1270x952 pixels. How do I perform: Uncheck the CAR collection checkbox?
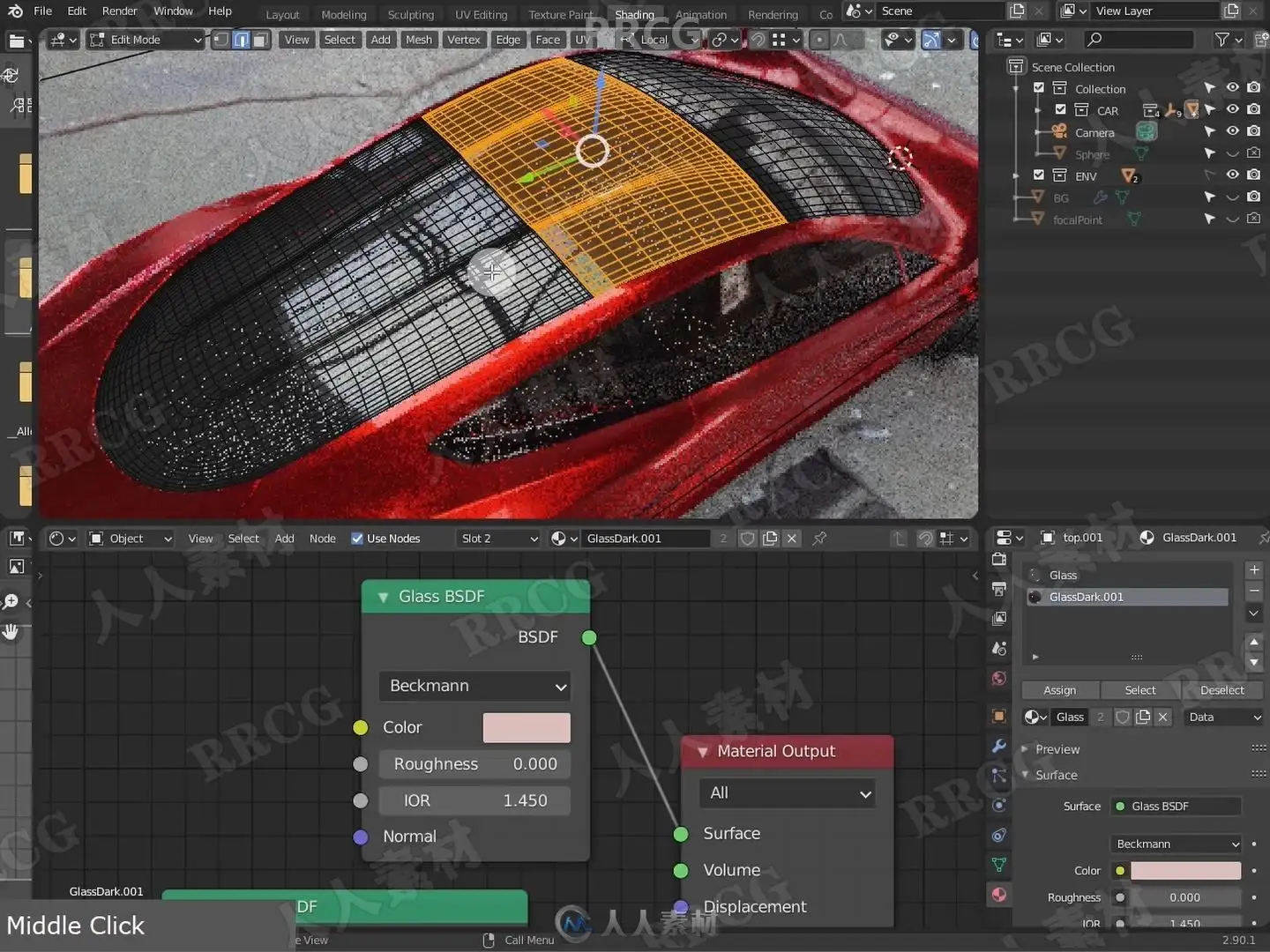click(x=1061, y=110)
